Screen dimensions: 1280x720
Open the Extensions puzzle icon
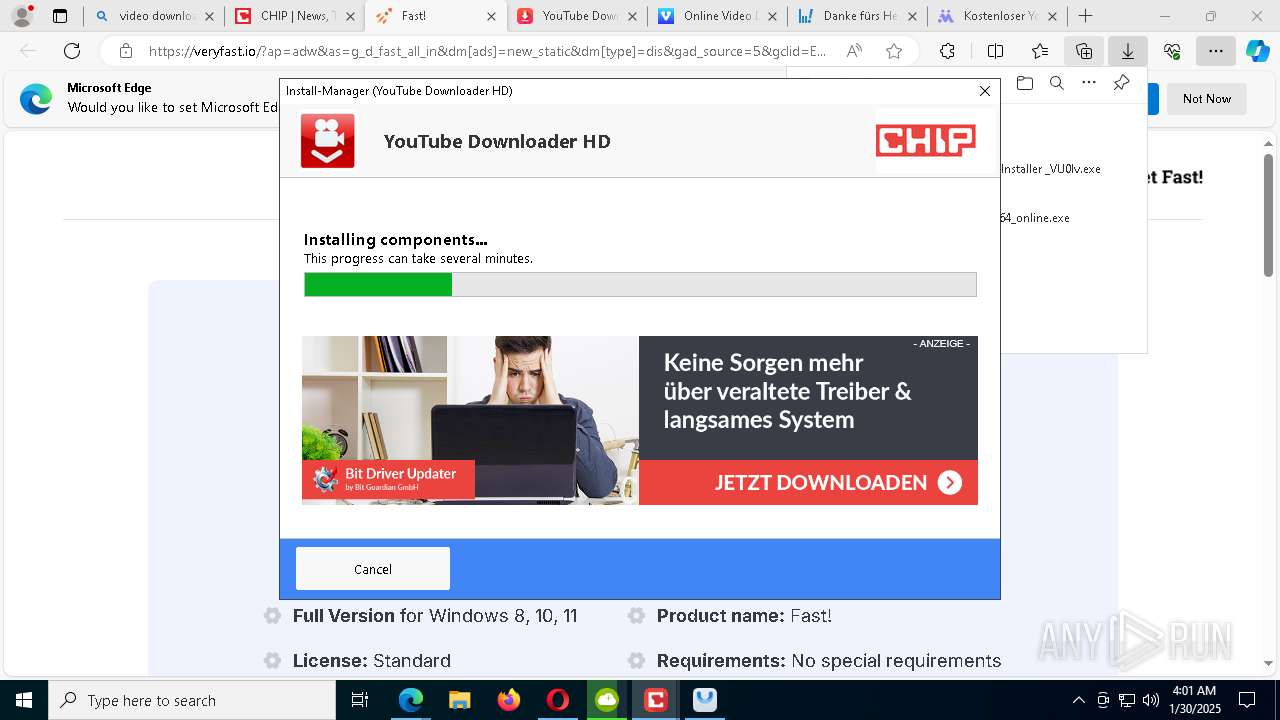click(947, 51)
